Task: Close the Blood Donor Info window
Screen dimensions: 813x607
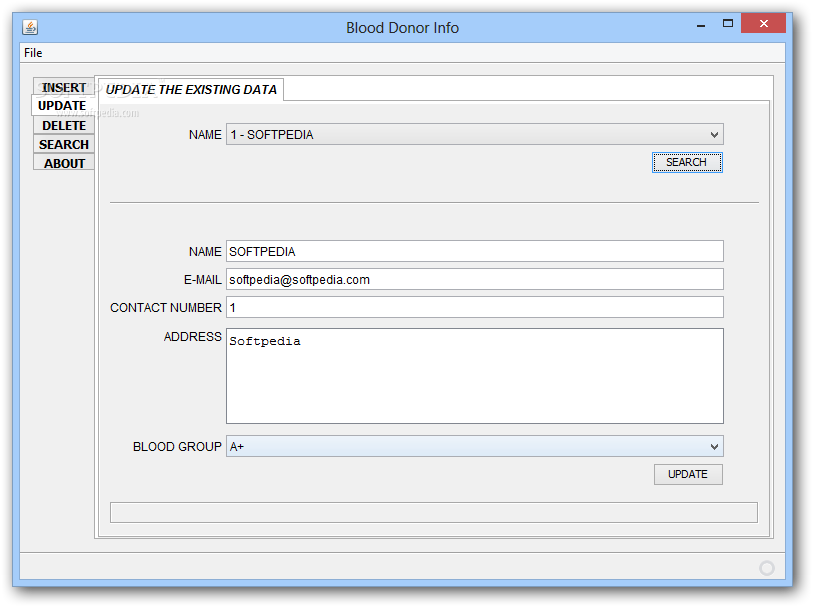Action: point(763,23)
